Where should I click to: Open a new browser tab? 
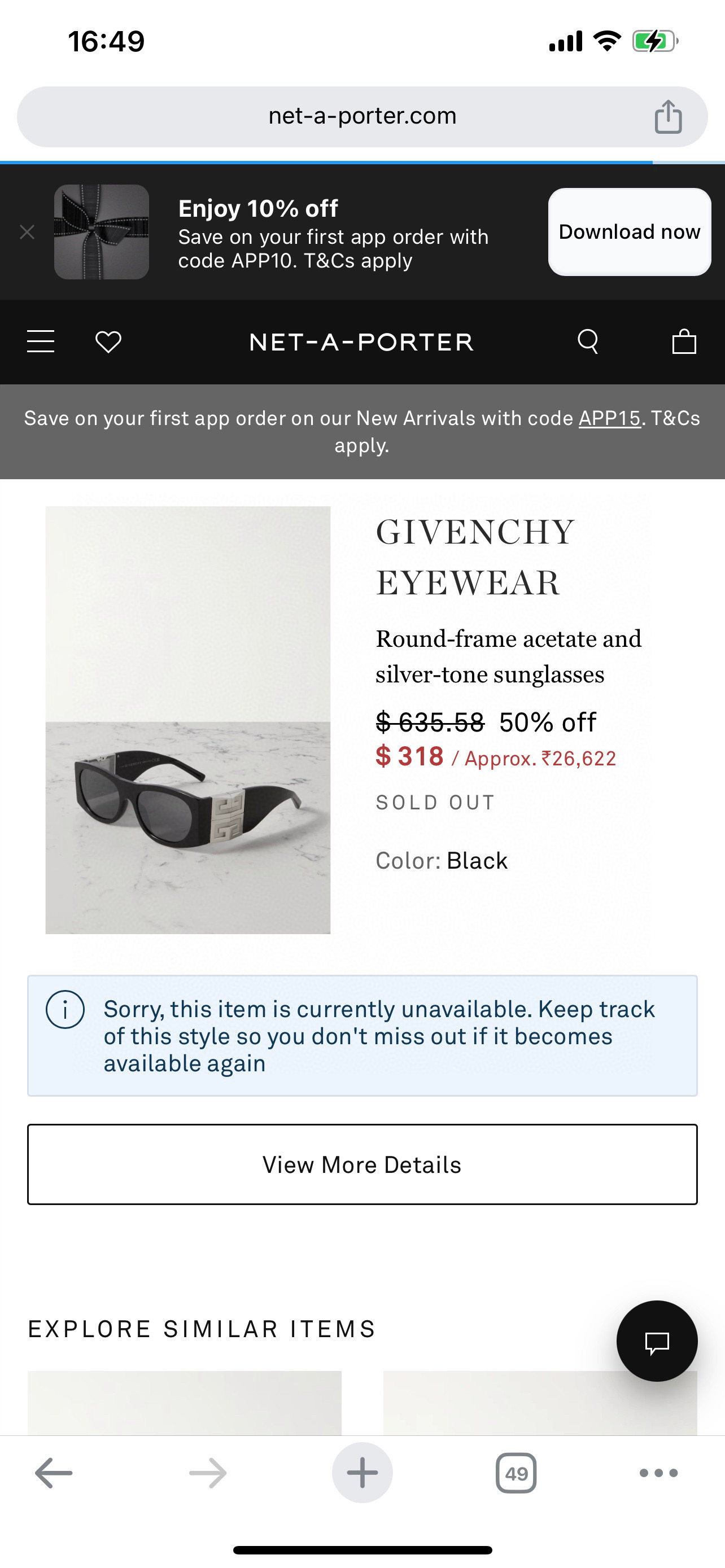[362, 1473]
